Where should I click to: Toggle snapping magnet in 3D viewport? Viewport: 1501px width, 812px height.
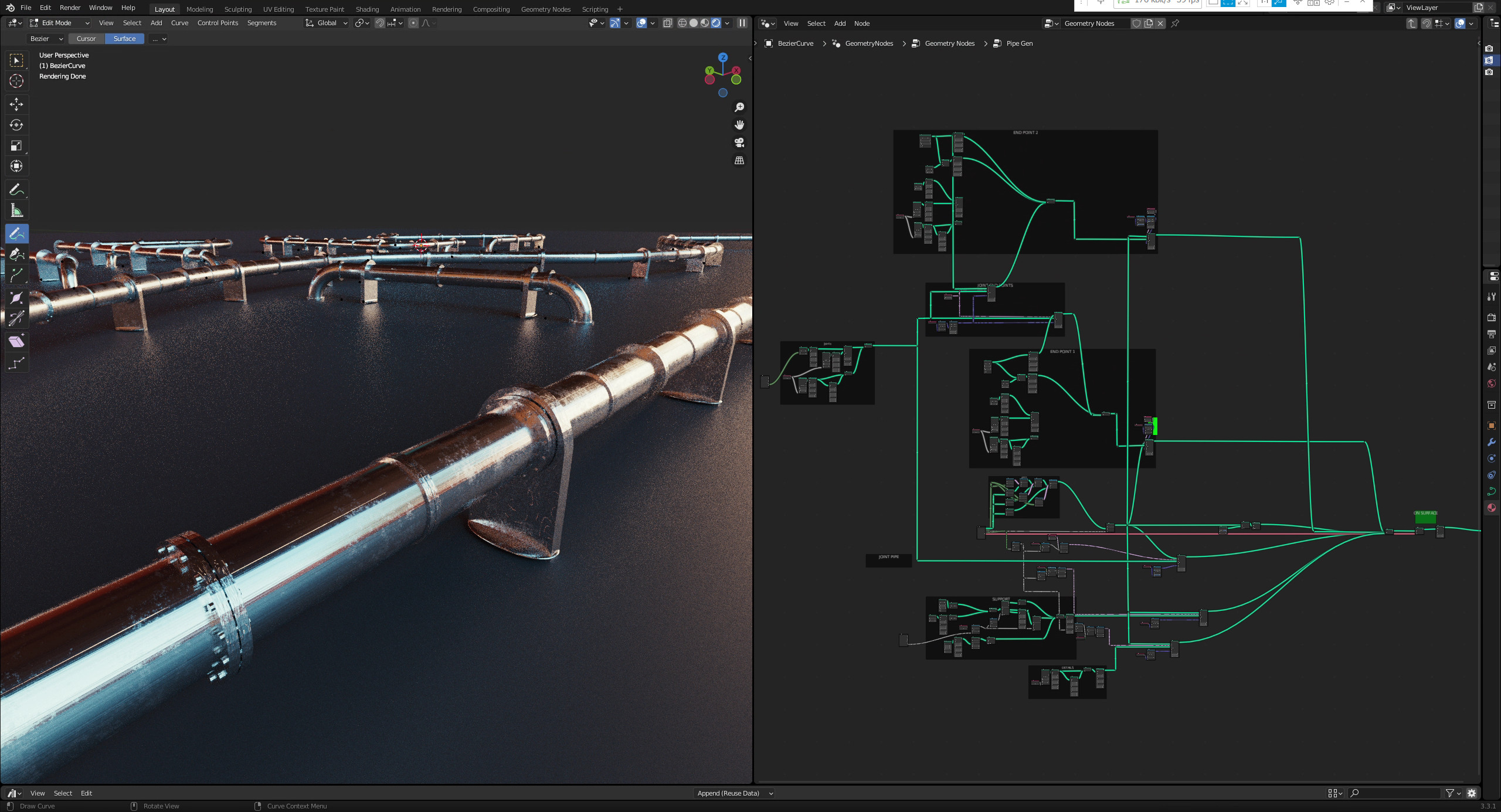[380, 23]
